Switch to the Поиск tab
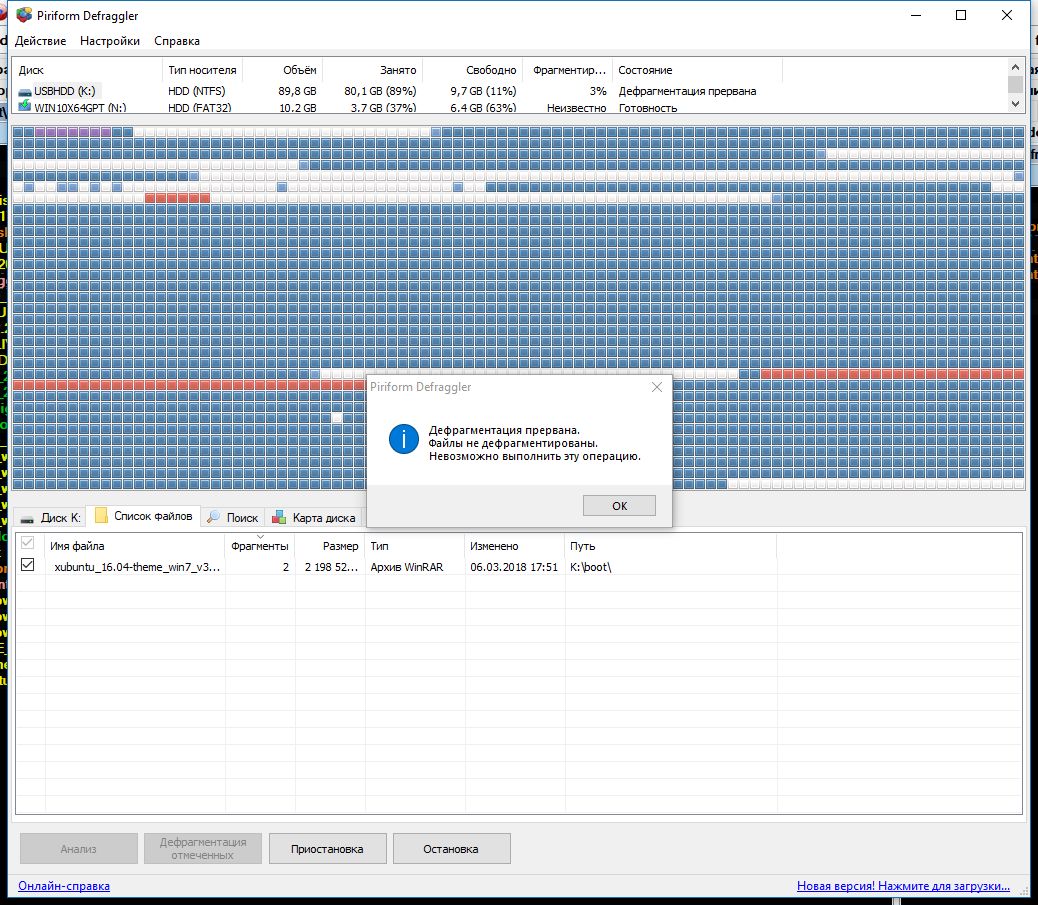The height and width of the screenshot is (905, 1038). click(232, 518)
